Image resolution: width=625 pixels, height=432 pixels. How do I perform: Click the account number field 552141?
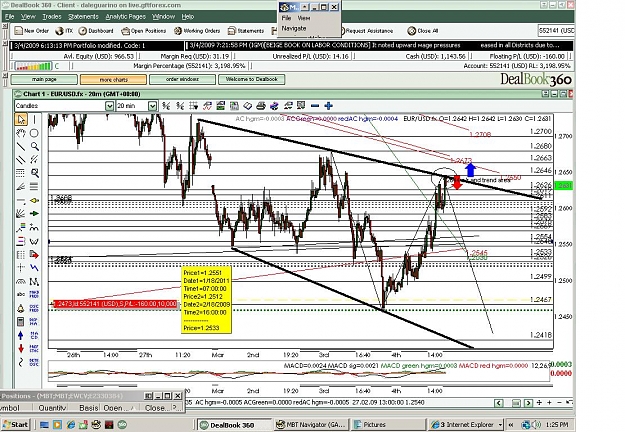click(x=556, y=31)
